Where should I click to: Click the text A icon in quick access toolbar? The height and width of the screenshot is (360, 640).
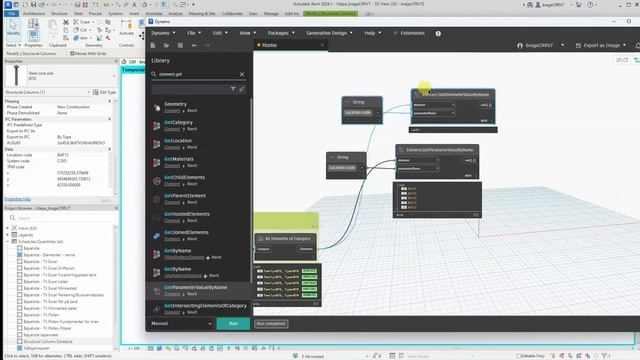134,4
